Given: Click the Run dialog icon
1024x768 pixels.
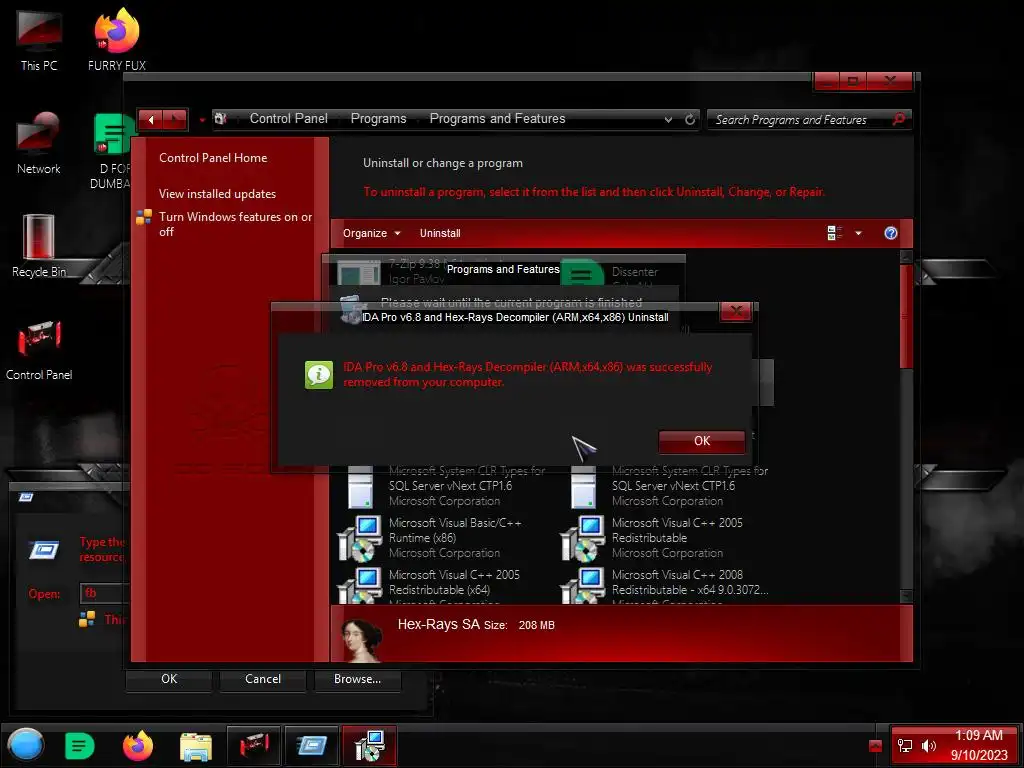Looking at the screenshot, I should point(44,550).
